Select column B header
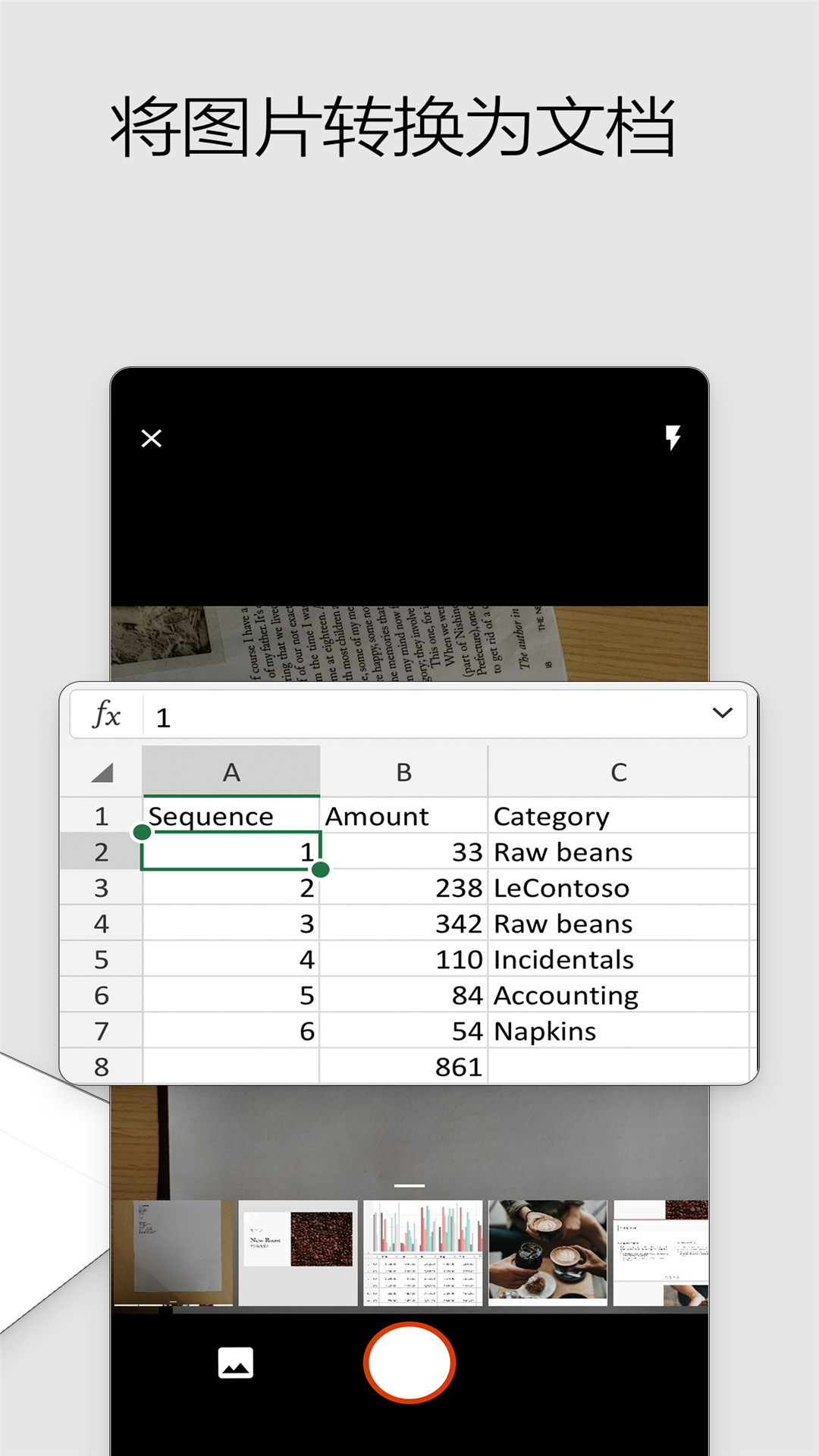Image resolution: width=819 pixels, height=1456 pixels. click(x=403, y=773)
